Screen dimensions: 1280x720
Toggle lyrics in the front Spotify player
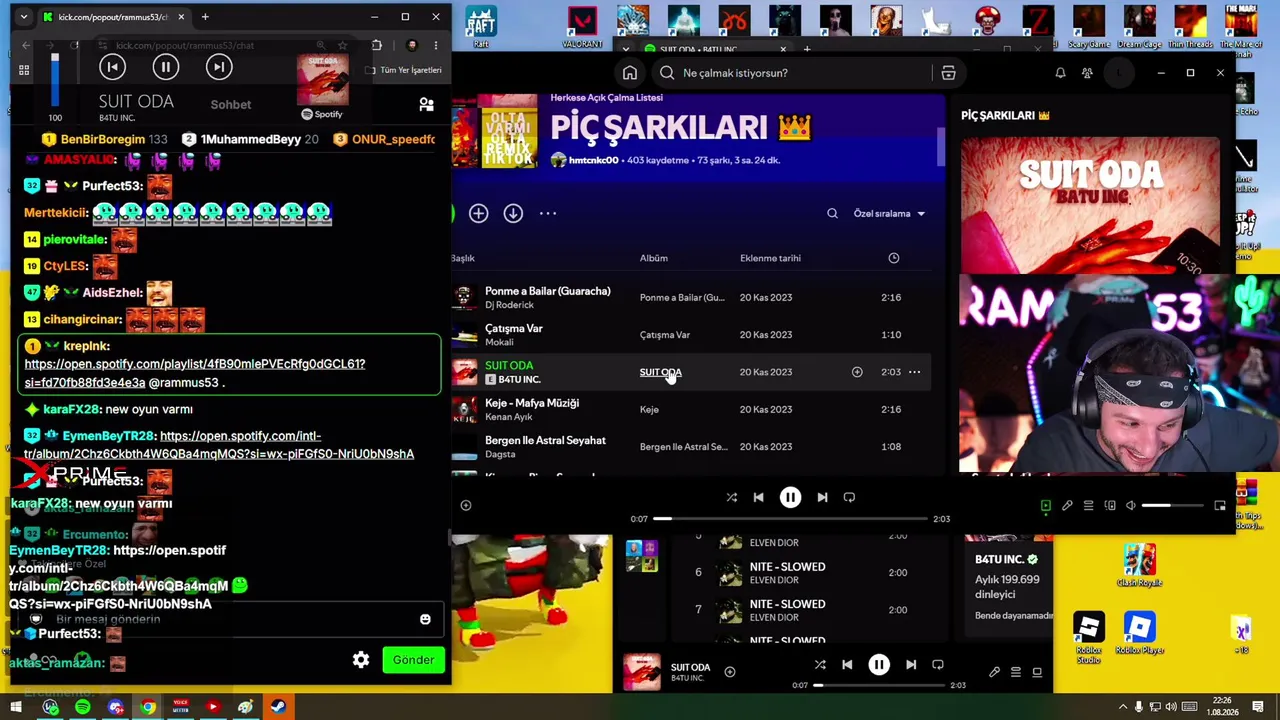pos(1067,506)
